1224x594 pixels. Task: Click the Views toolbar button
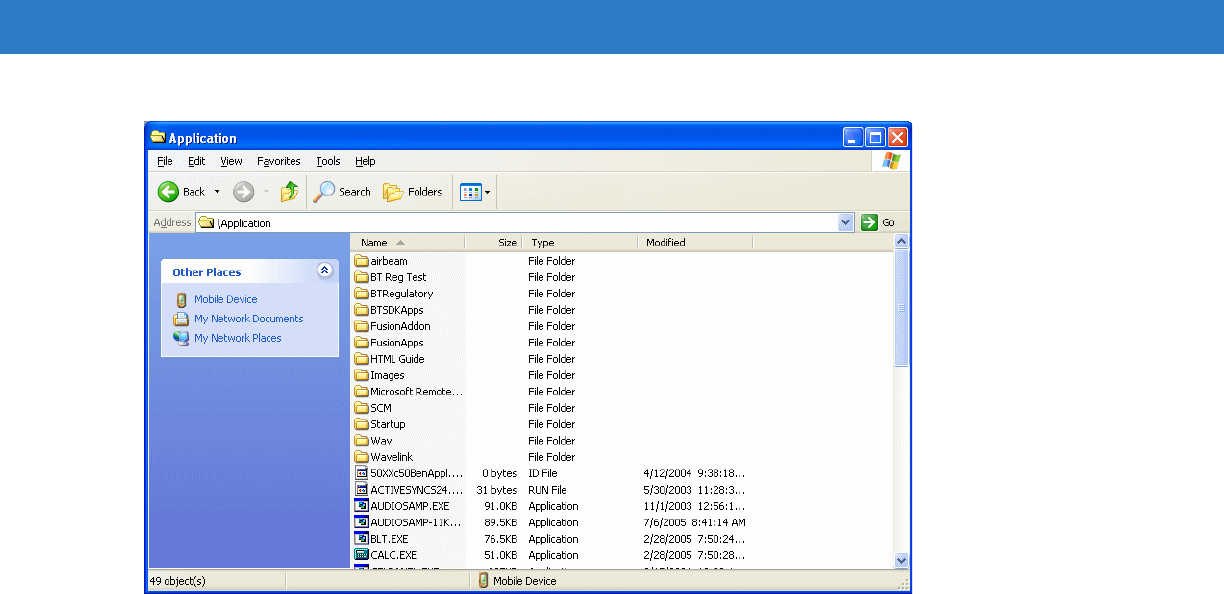point(471,192)
